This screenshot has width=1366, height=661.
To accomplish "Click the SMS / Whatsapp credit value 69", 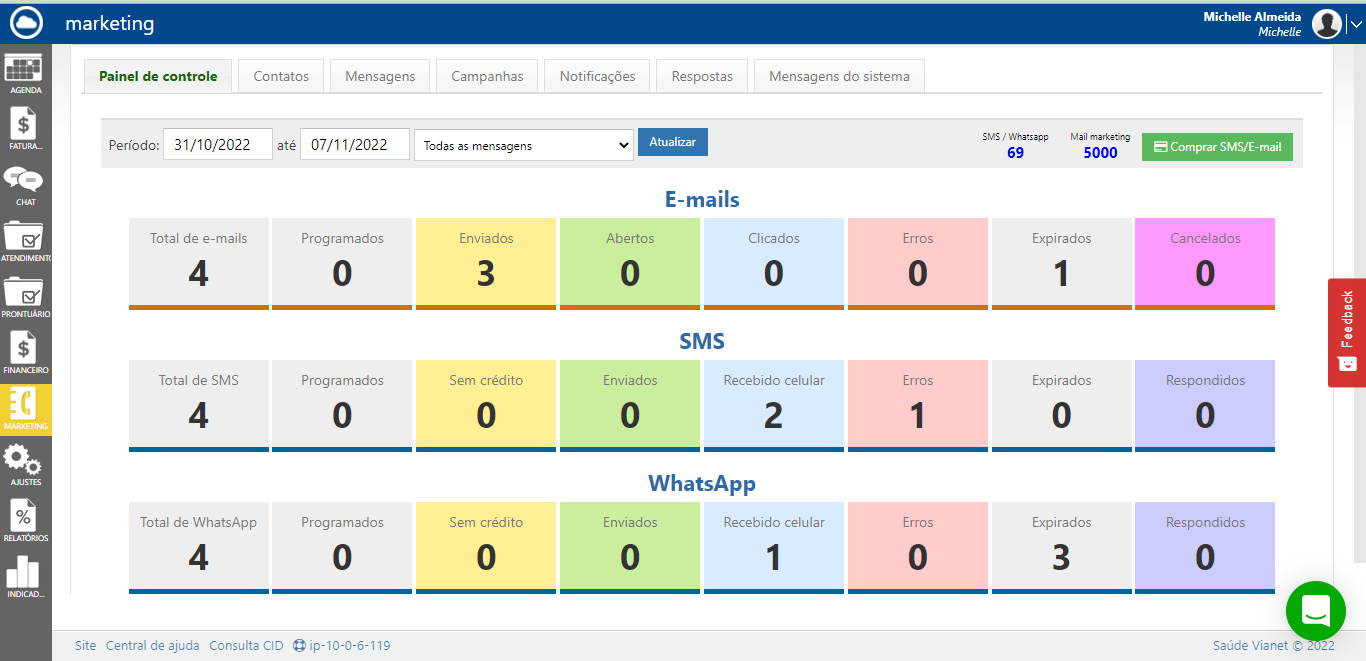I will coord(1015,153).
